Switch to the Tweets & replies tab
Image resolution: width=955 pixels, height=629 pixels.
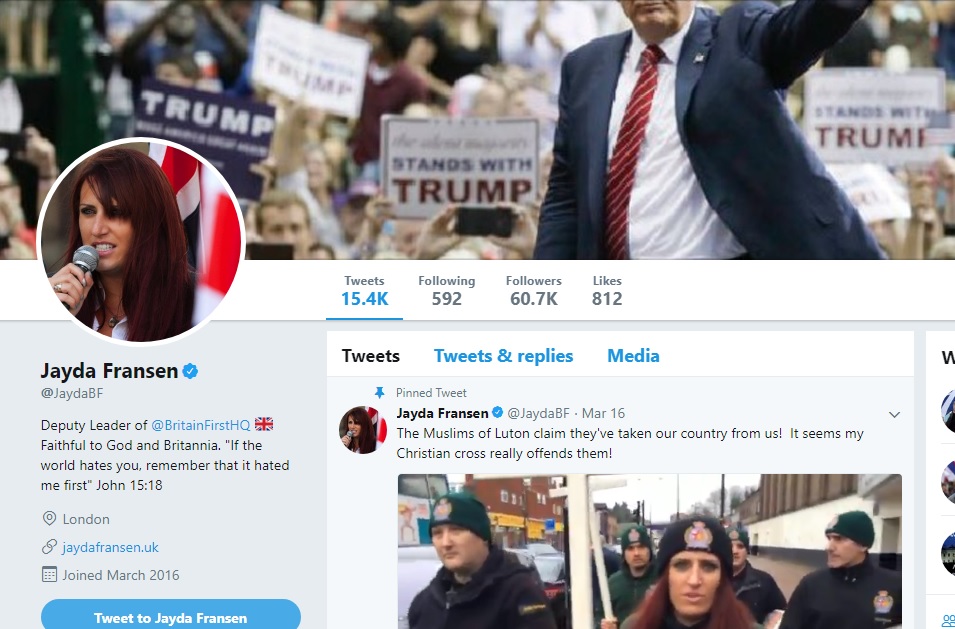coord(503,356)
